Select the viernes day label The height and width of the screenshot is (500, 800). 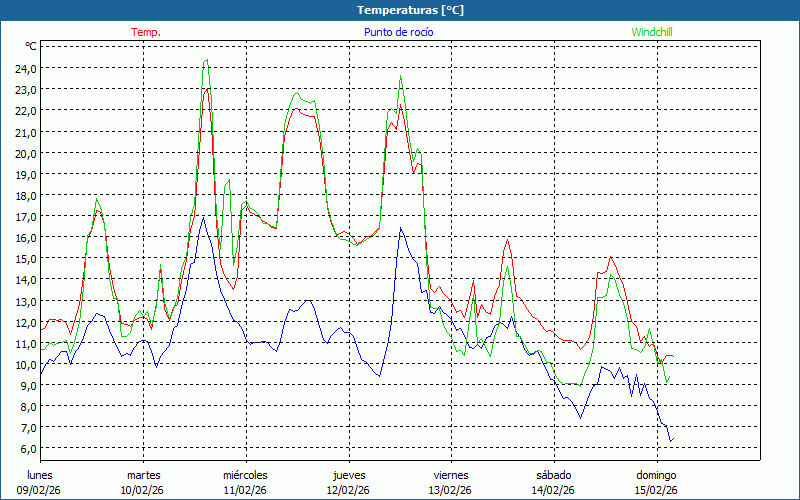[451, 475]
